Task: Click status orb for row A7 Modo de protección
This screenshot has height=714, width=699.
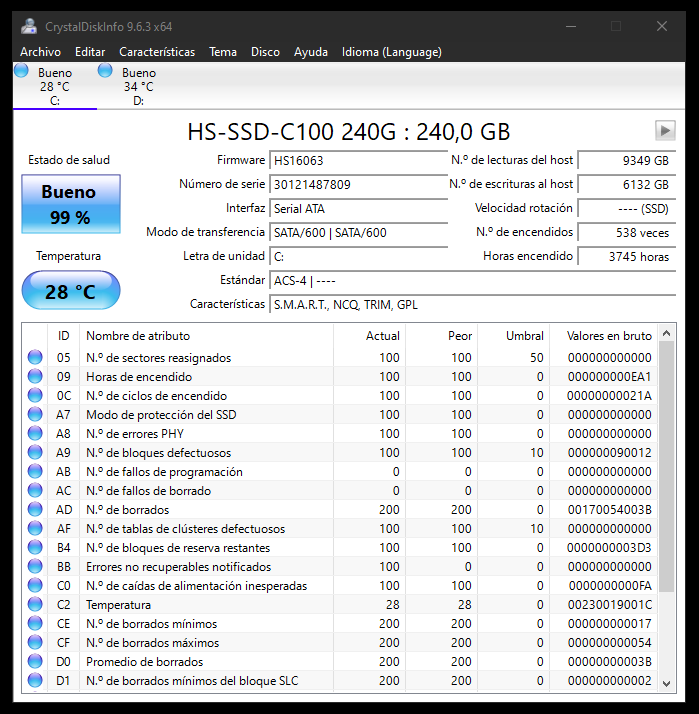Action: pos(35,414)
